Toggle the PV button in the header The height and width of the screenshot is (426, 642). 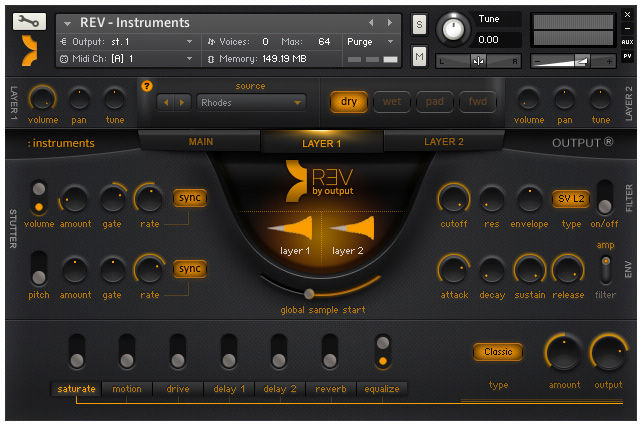pyautogui.click(x=627, y=56)
